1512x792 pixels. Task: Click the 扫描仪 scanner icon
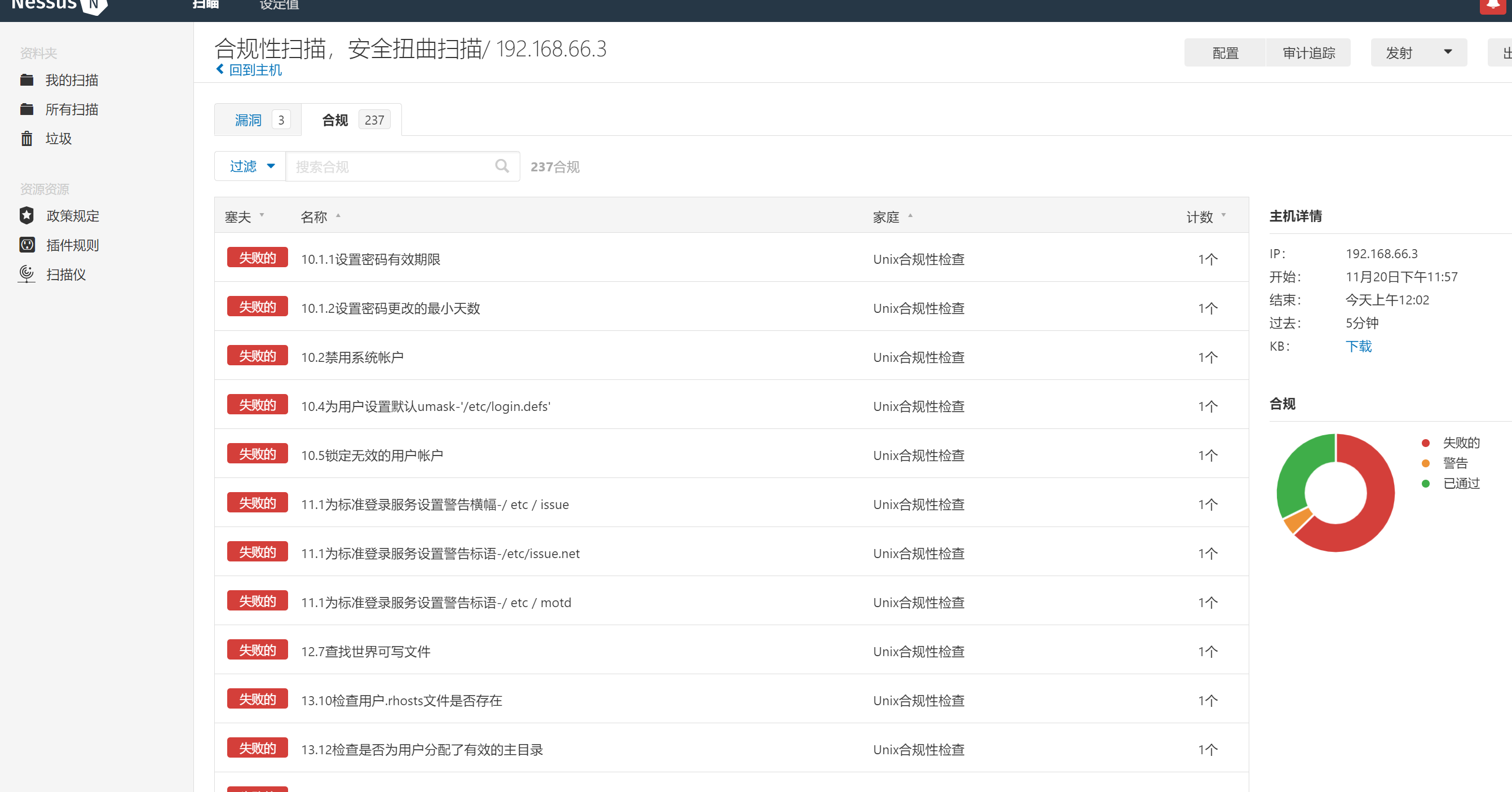26,274
